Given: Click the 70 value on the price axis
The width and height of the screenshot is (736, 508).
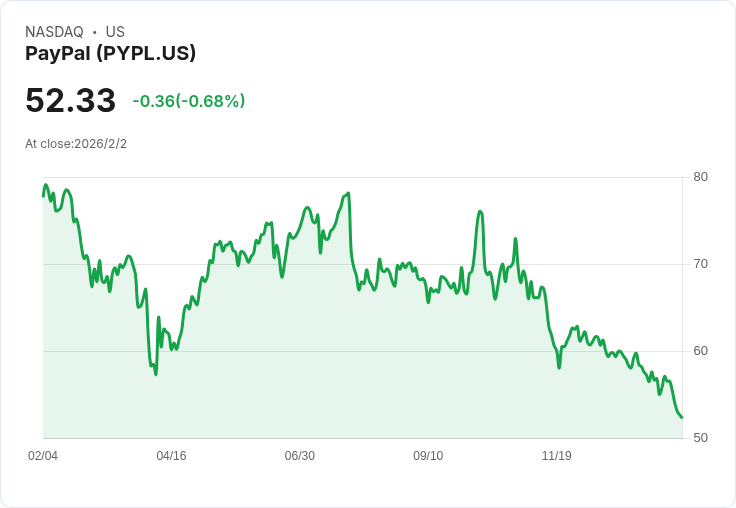Looking at the screenshot, I should pyautogui.click(x=700, y=264).
